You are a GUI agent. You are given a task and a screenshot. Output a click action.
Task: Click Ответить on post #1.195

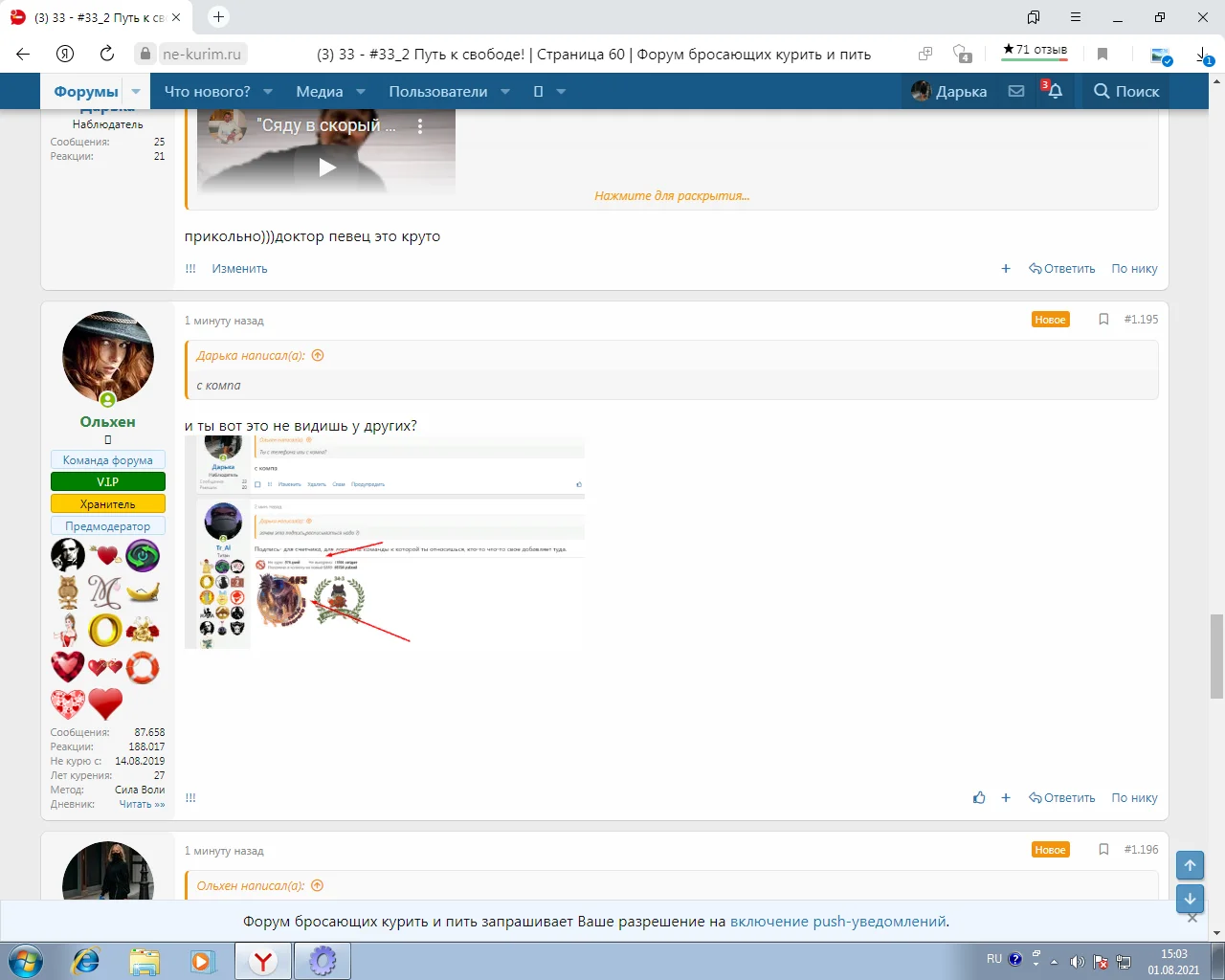point(1061,798)
